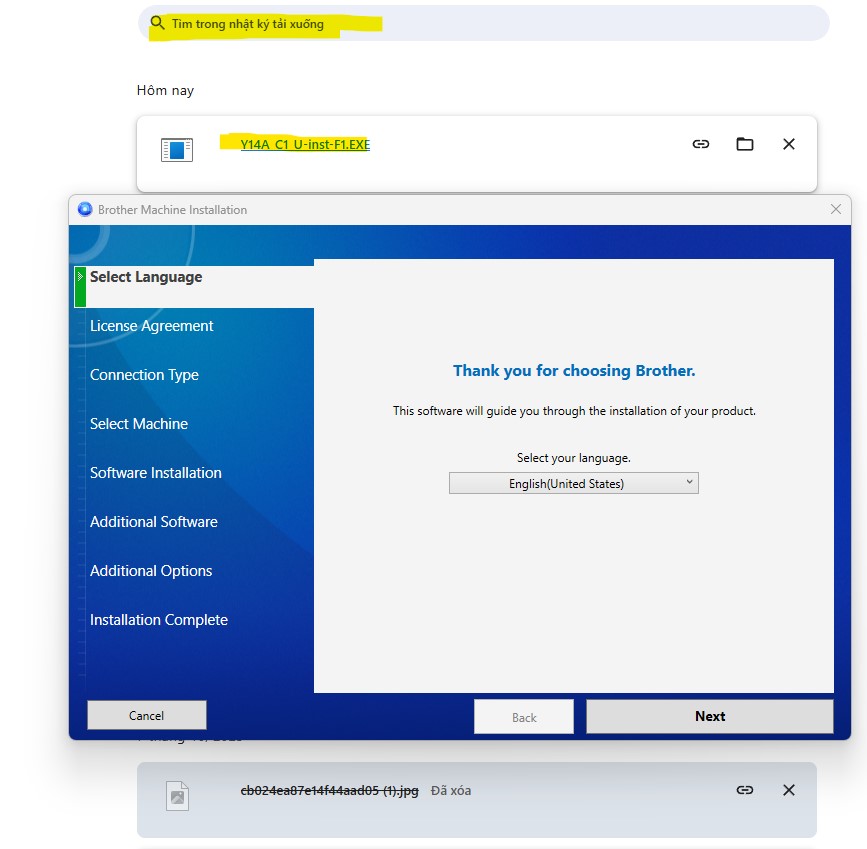Show Y14A_C1_U-inst-F1.EXE in its folder
Screen dimensions: 867x849
tap(744, 144)
